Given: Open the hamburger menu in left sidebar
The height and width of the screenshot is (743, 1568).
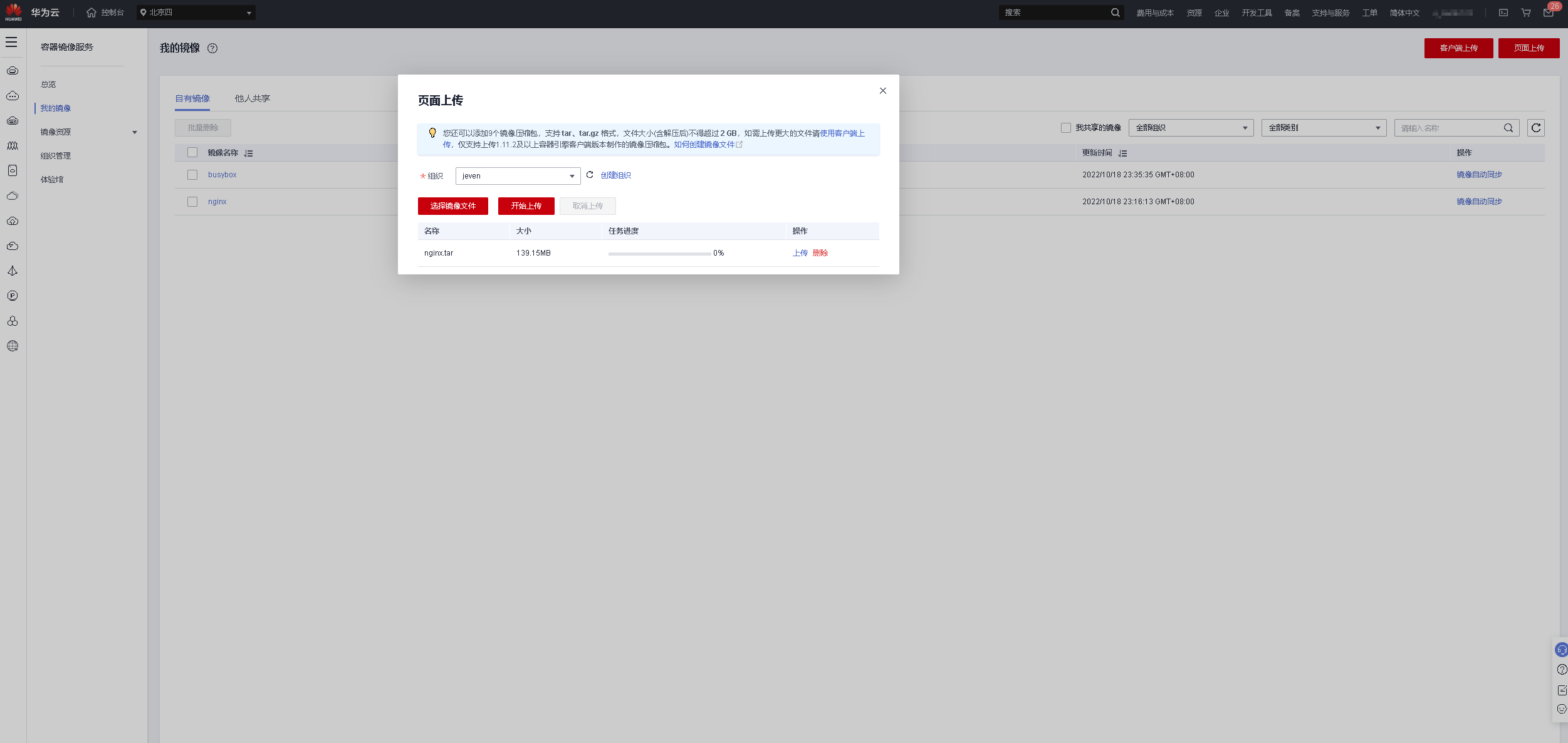Looking at the screenshot, I should pos(11,42).
